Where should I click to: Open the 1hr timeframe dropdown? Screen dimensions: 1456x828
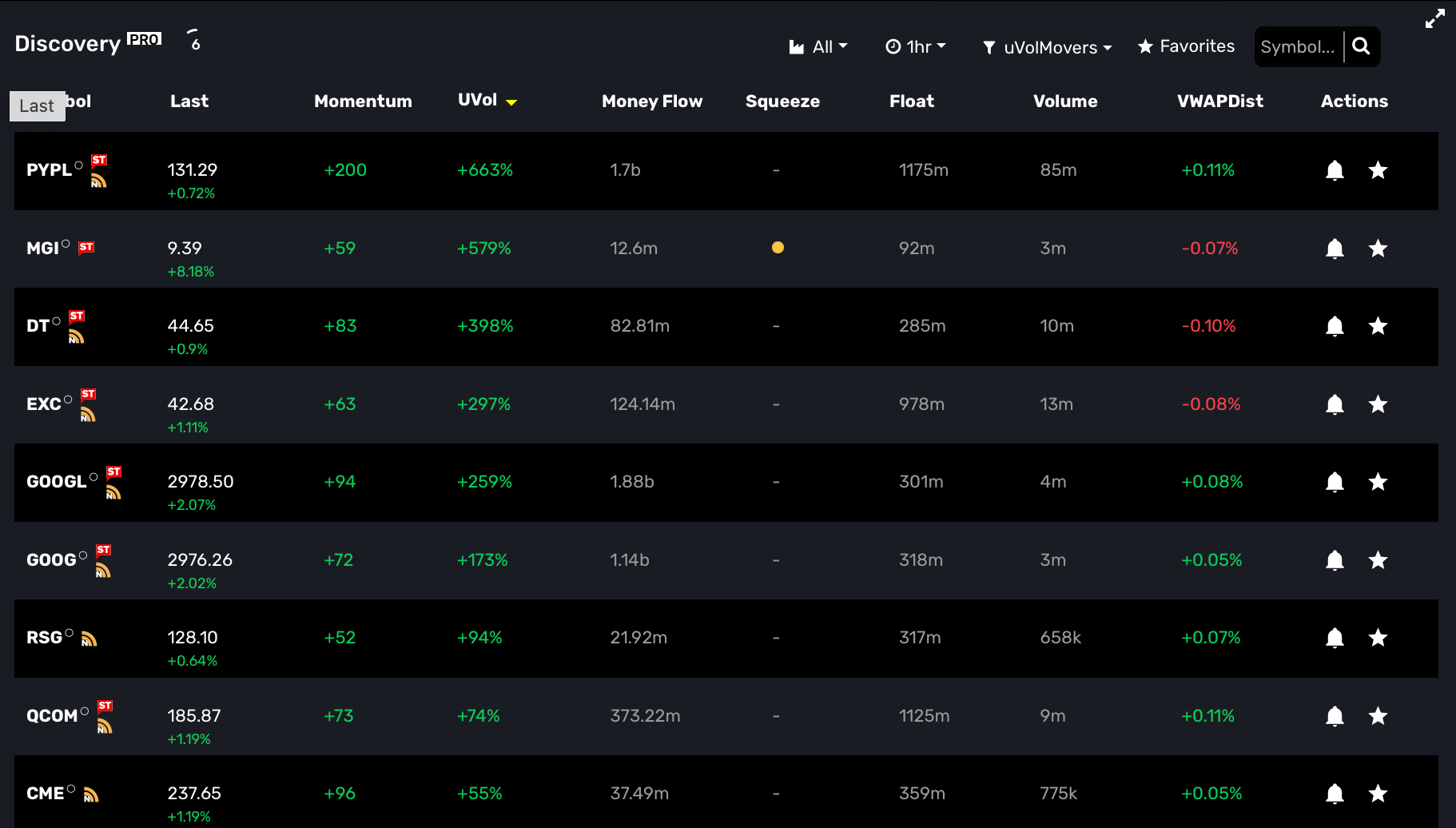(x=916, y=47)
